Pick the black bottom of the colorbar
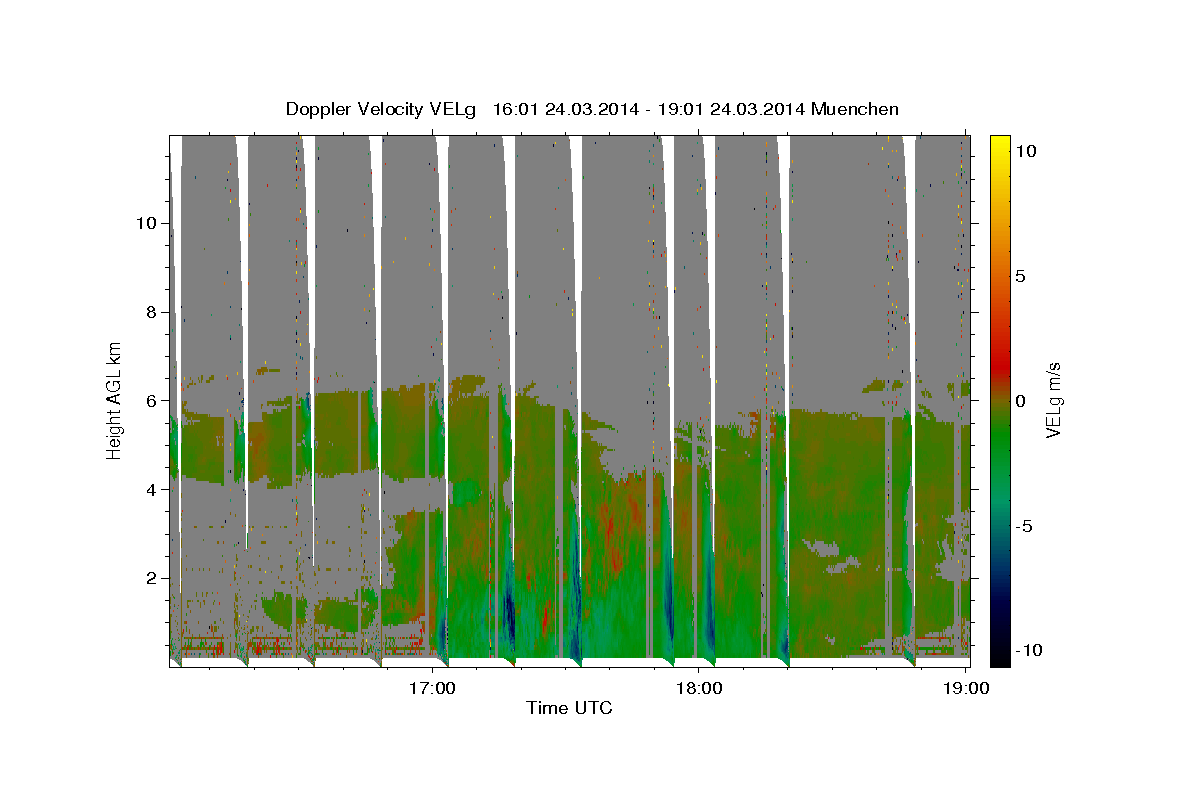Viewport: 1200px width, 800px height. 1000,658
